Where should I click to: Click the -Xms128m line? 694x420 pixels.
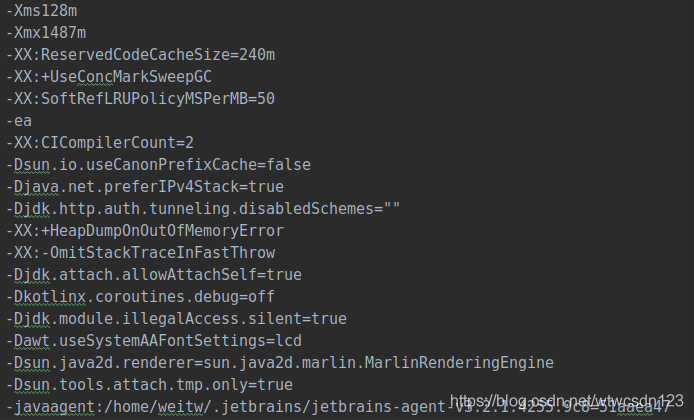tap(42, 11)
